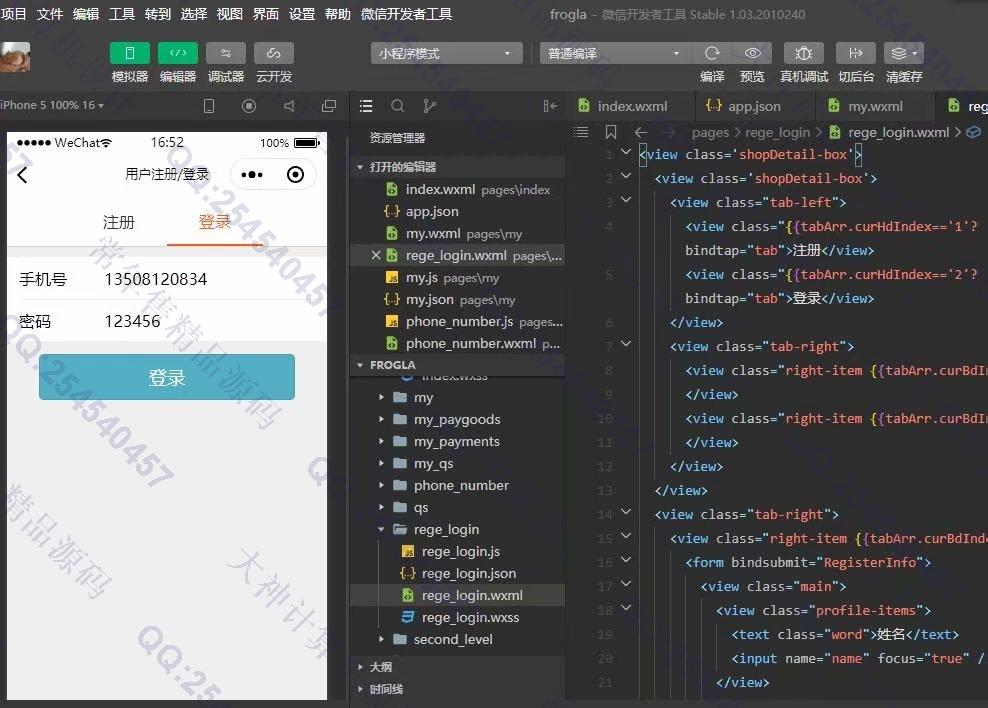The width and height of the screenshot is (988, 708).
Task: Open search icon in explorer sidebar
Action: tap(397, 106)
